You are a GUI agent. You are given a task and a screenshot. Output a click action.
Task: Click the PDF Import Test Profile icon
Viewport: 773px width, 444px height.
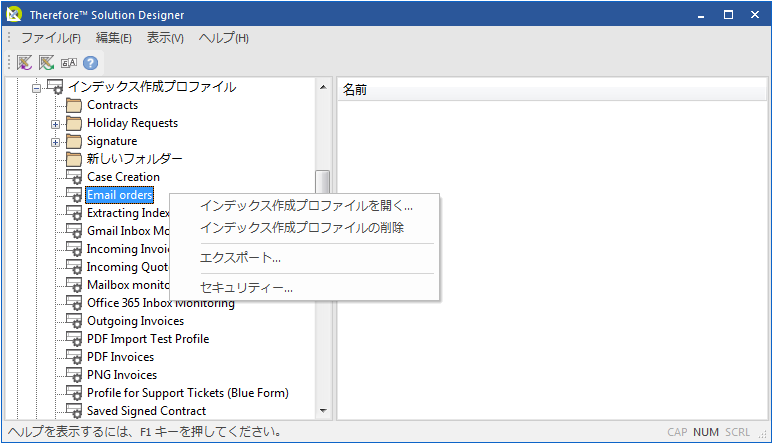pyautogui.click(x=74, y=339)
